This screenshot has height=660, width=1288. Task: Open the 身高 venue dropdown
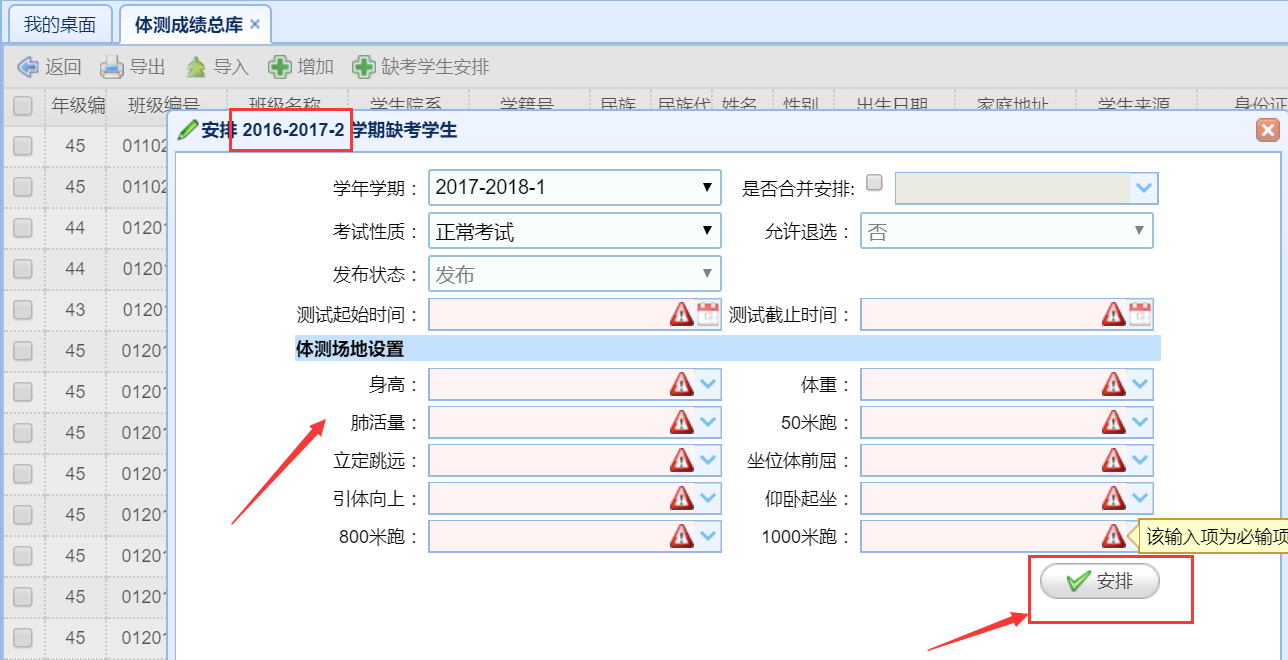[708, 384]
